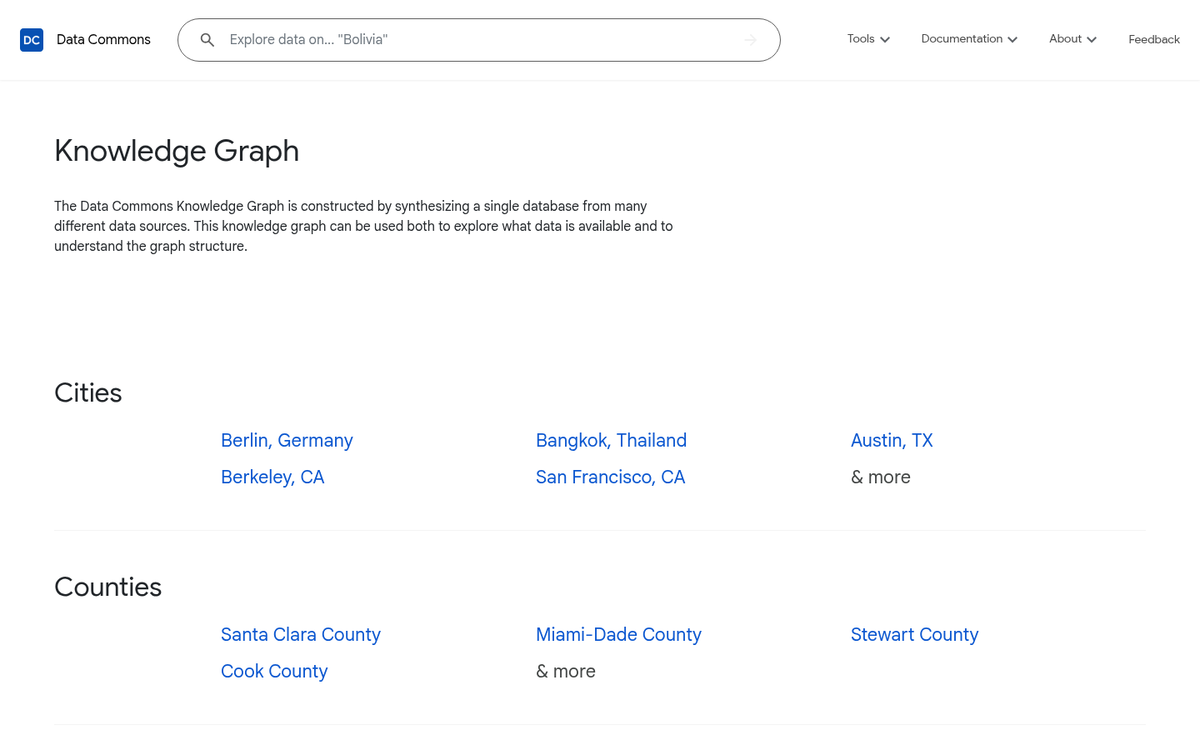The height and width of the screenshot is (750, 1200).
Task: Click the search magnifier icon
Action: click(x=207, y=40)
